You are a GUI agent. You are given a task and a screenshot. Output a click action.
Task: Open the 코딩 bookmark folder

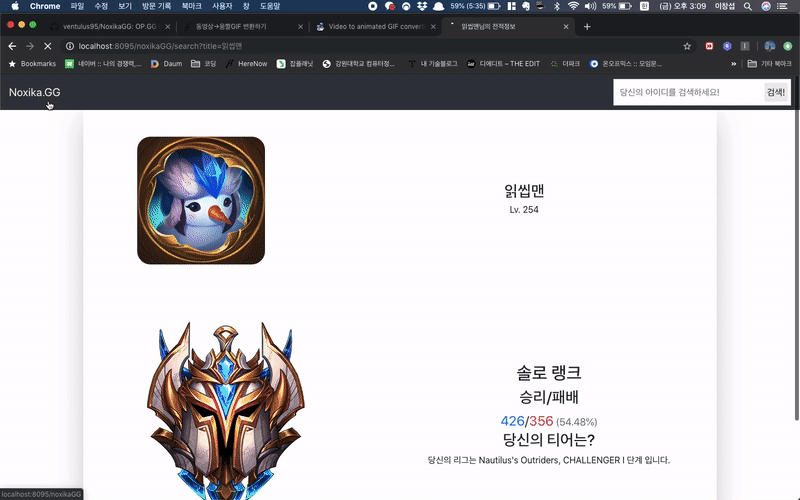[x=204, y=64]
